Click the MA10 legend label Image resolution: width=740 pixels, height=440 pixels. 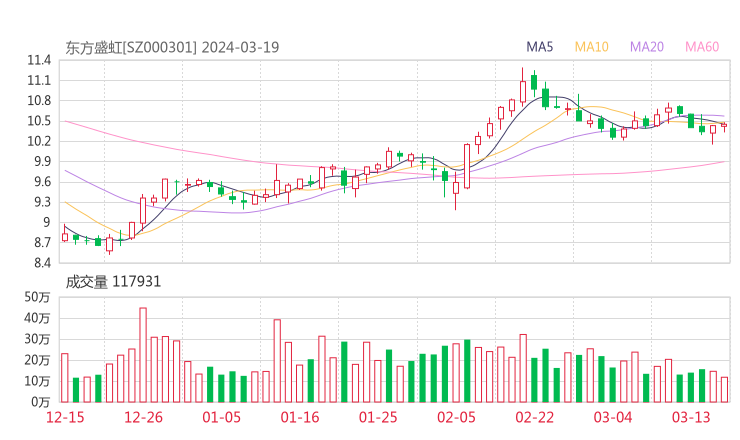[591, 47]
